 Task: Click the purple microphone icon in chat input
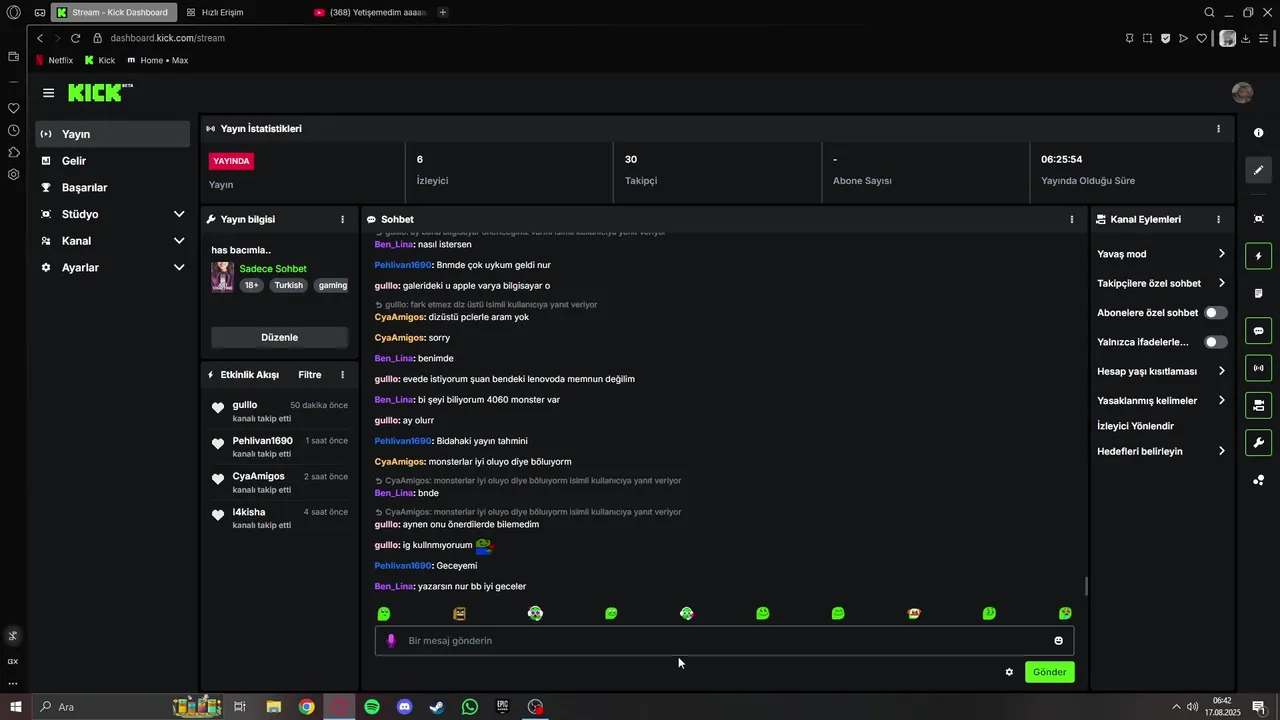(x=391, y=641)
